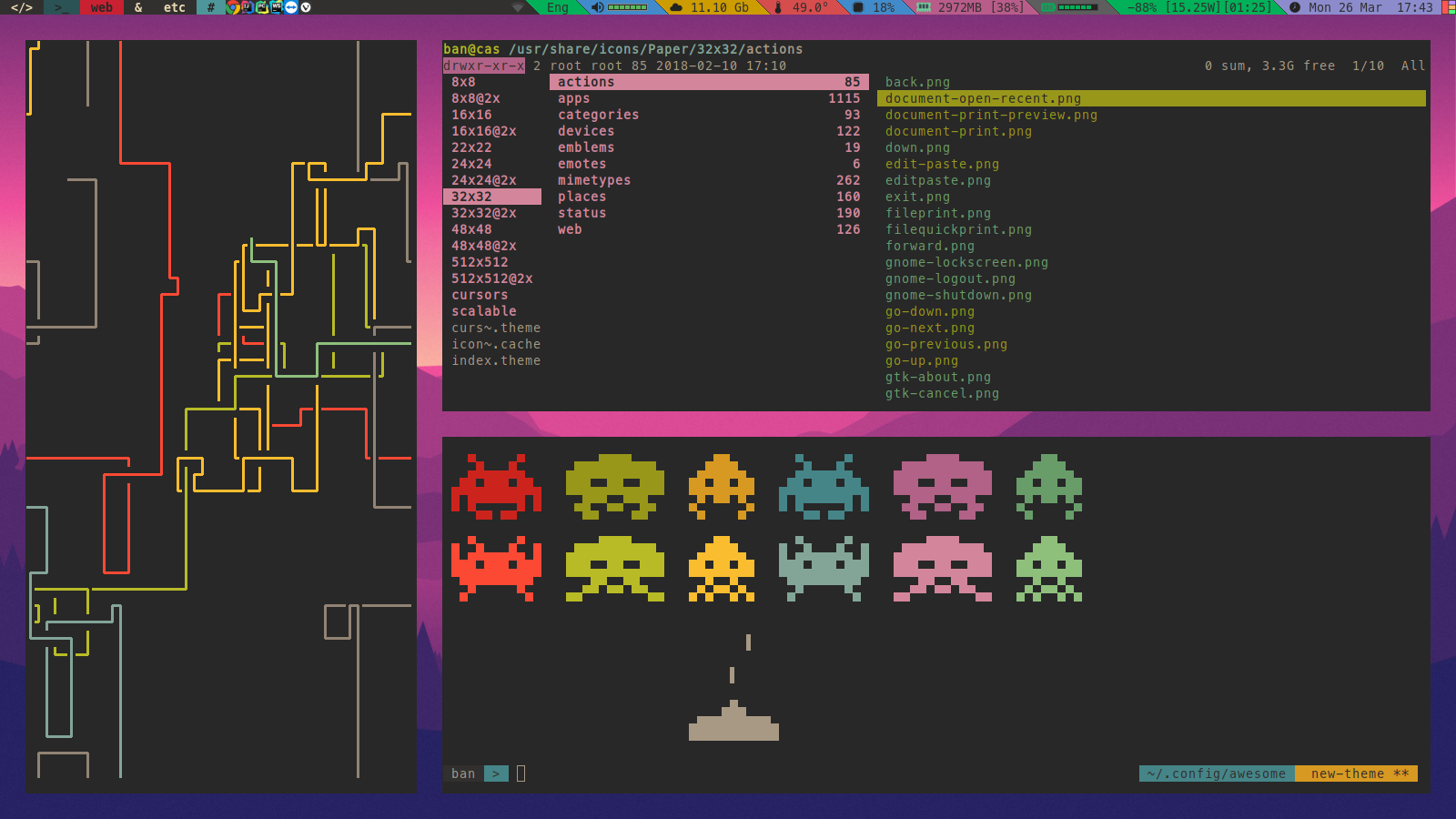Click the 18% CPU usage value

884,7
